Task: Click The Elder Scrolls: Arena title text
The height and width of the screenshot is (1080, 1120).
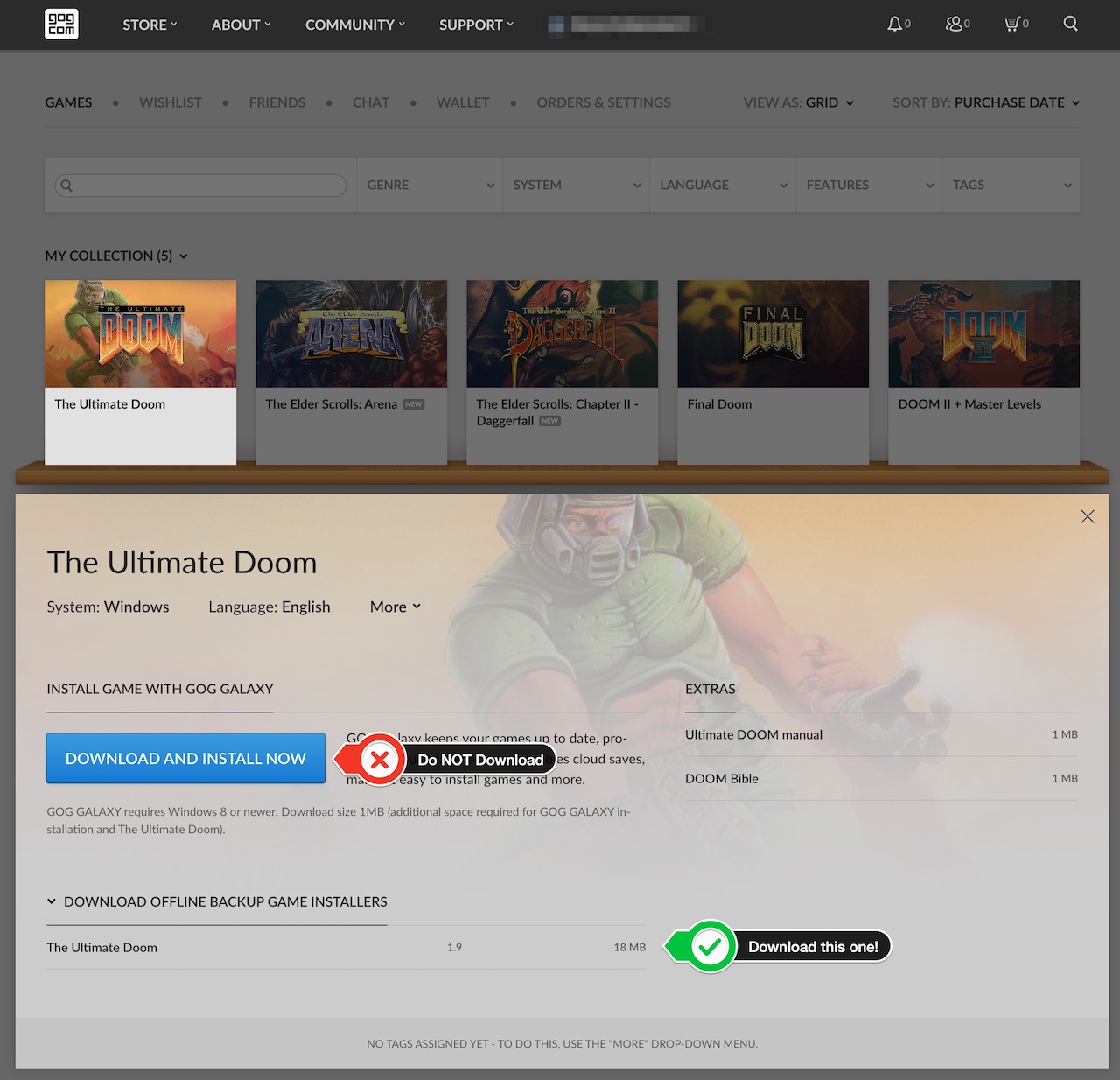Action: 332,404
